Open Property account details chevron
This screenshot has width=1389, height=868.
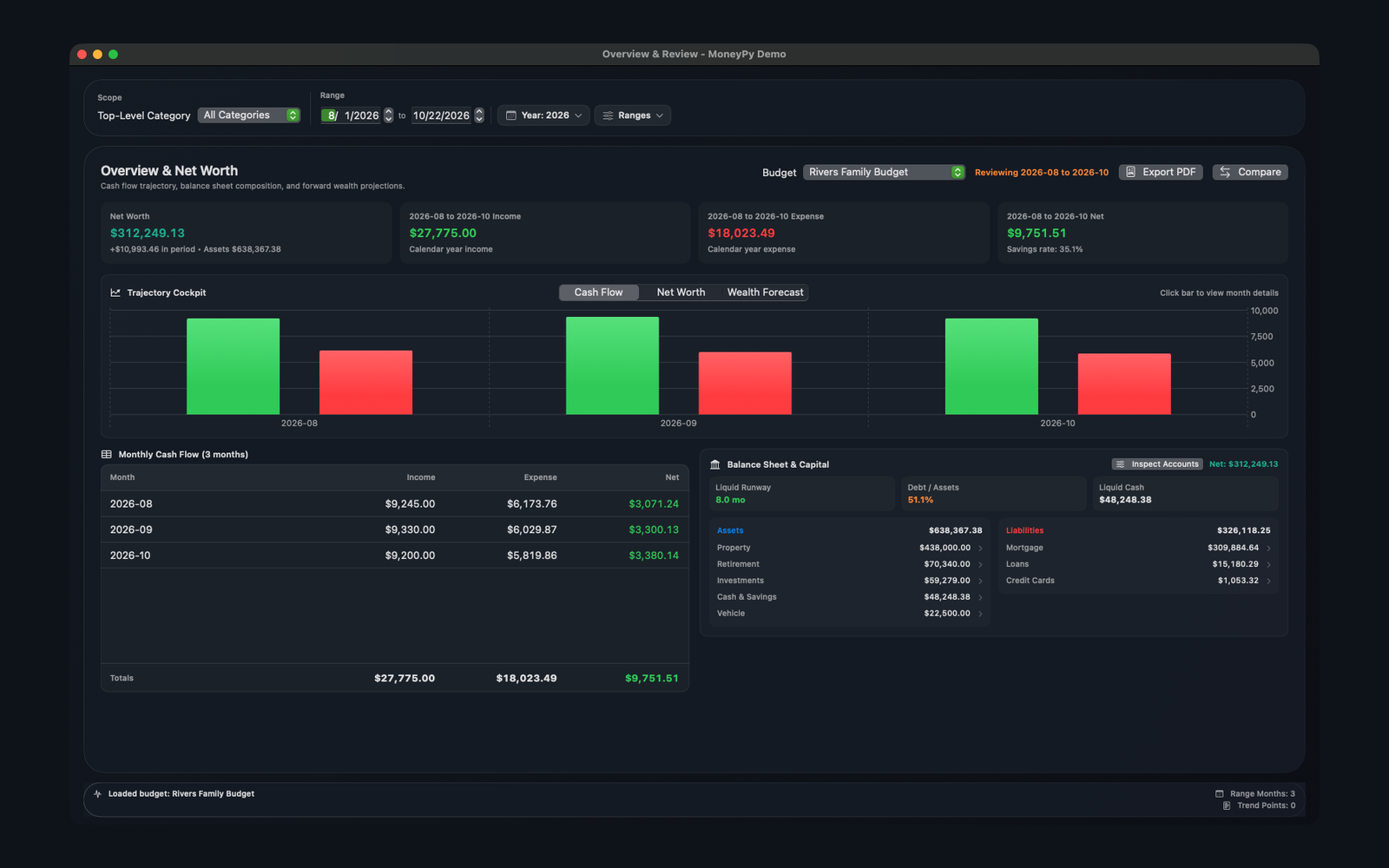[x=981, y=548]
